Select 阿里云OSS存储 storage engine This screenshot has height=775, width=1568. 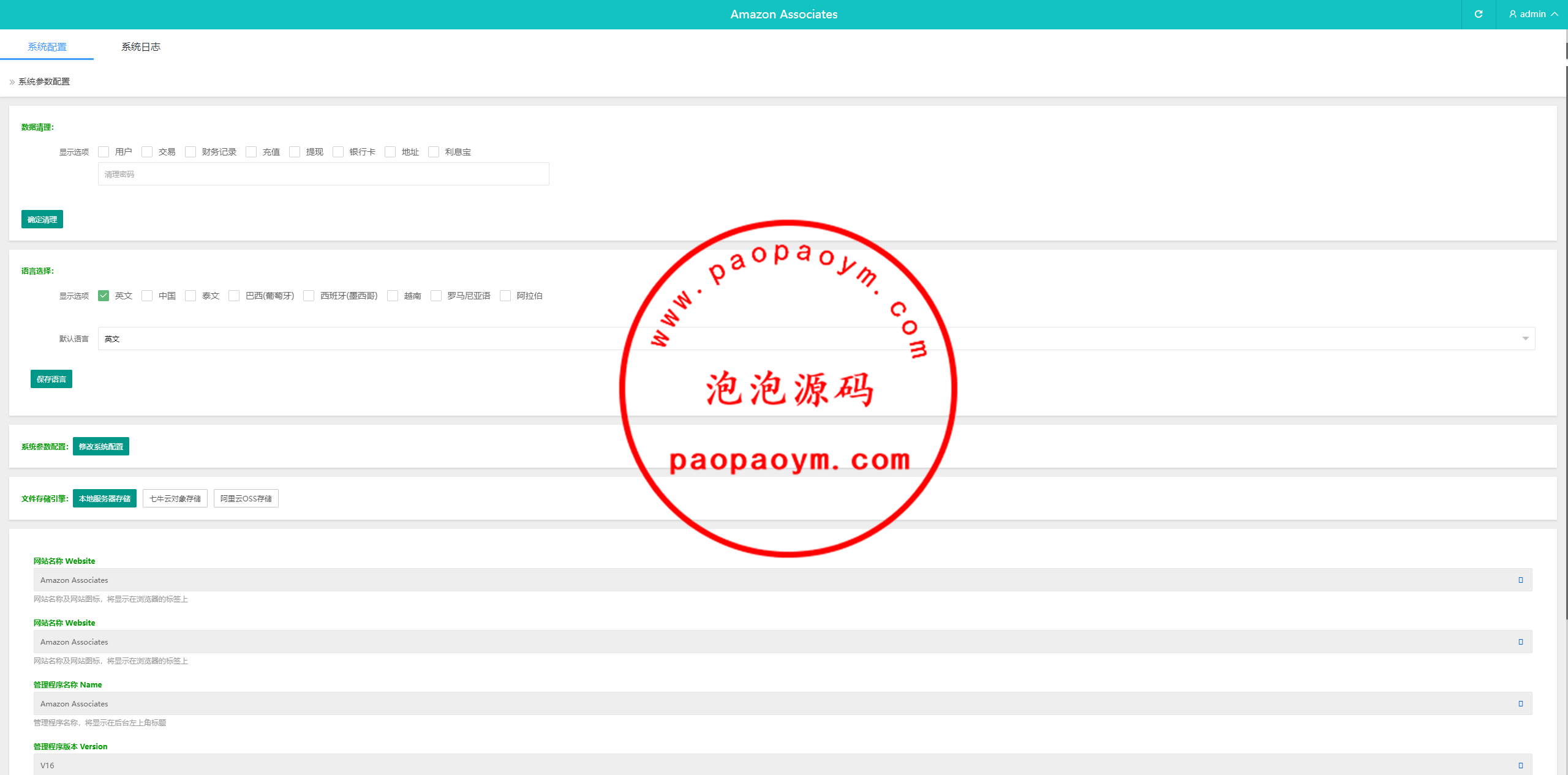click(x=246, y=498)
